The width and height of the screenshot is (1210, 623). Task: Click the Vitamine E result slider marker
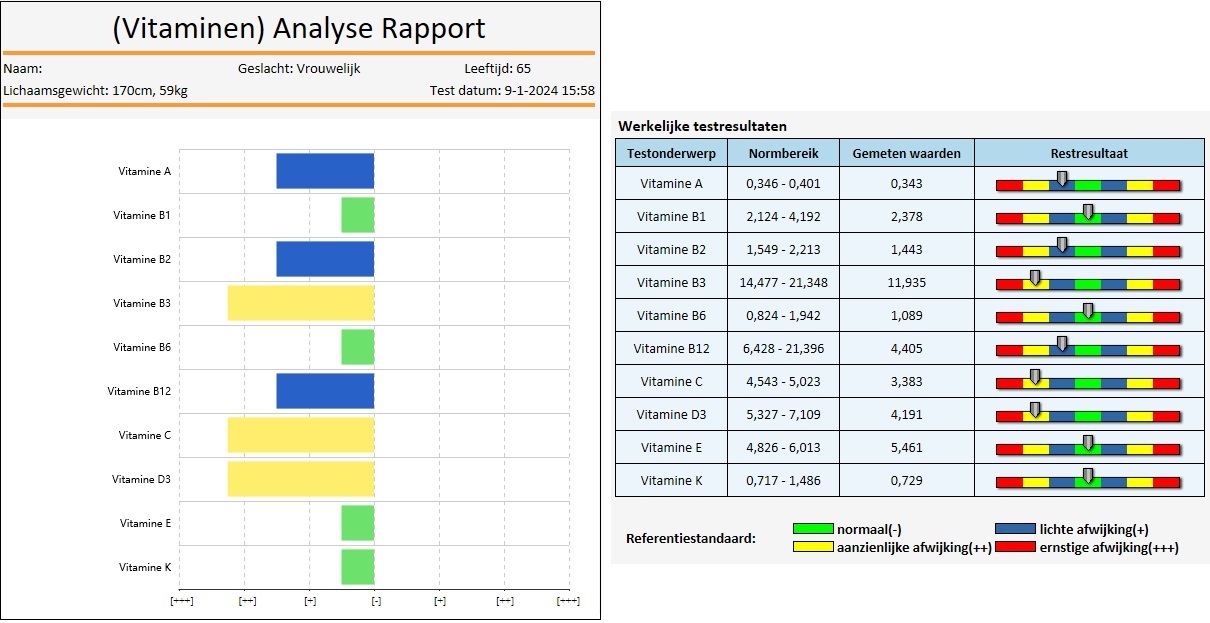point(1088,442)
